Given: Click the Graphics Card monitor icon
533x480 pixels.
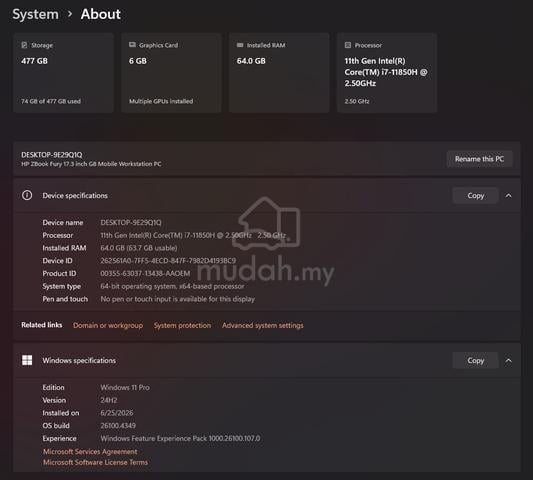Looking at the screenshot, I should (x=132, y=45).
